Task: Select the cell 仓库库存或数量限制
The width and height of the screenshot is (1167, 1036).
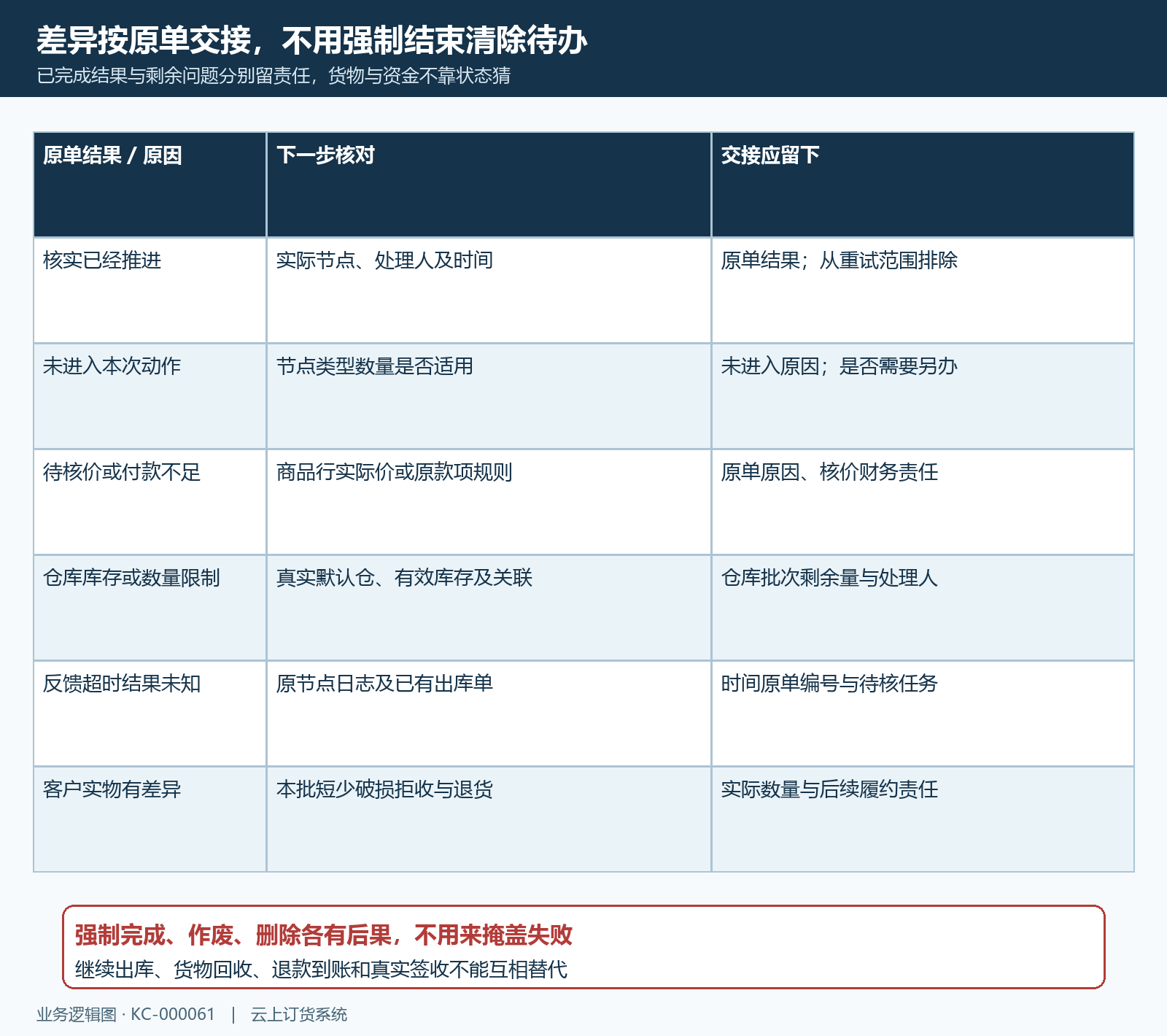Action: click(150, 608)
